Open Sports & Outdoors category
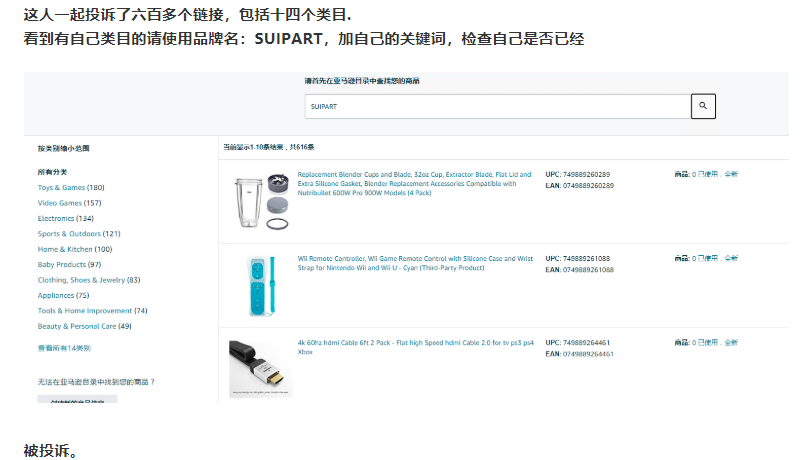805x460 pixels. click(x=79, y=234)
